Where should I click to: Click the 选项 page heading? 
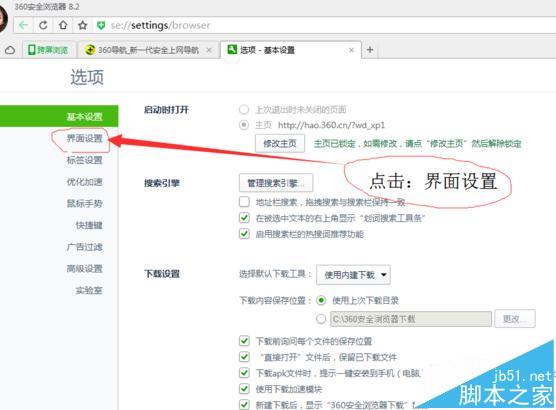coord(87,77)
